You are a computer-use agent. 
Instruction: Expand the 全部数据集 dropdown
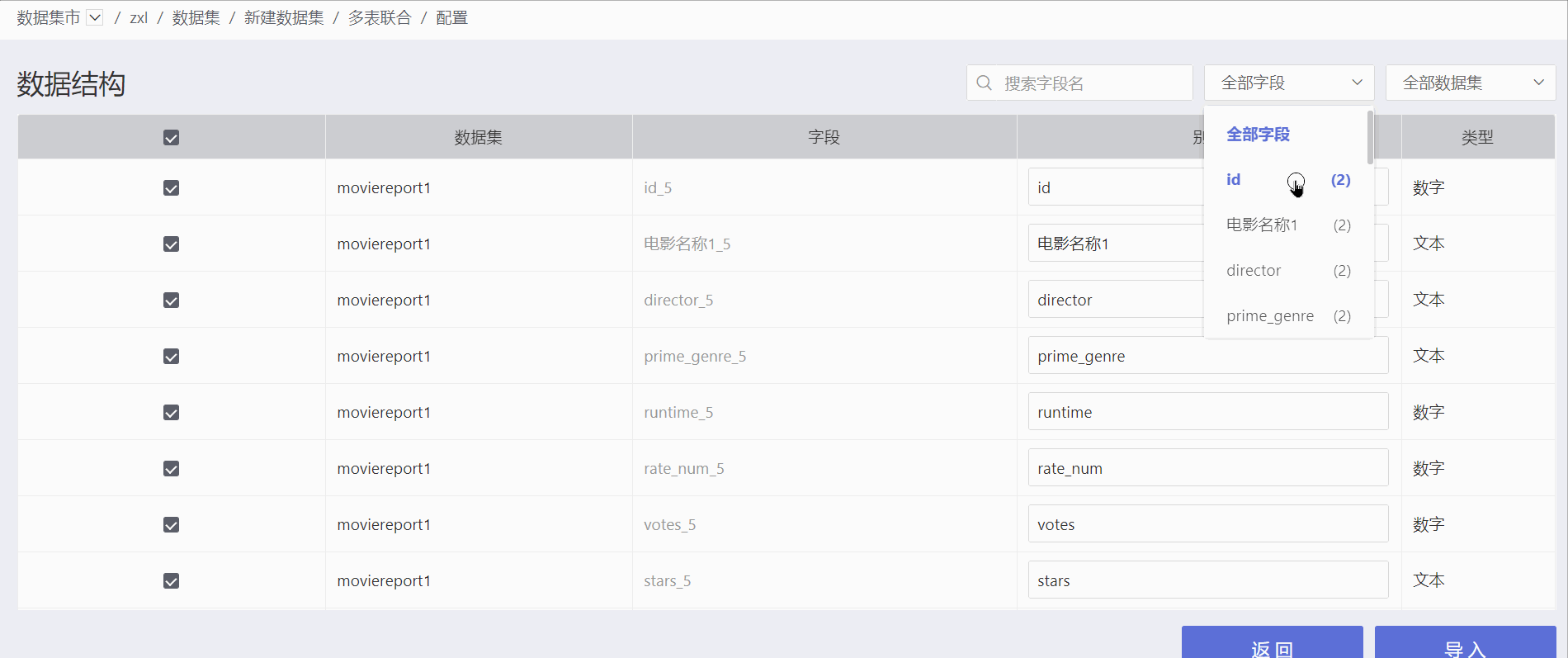point(1470,83)
